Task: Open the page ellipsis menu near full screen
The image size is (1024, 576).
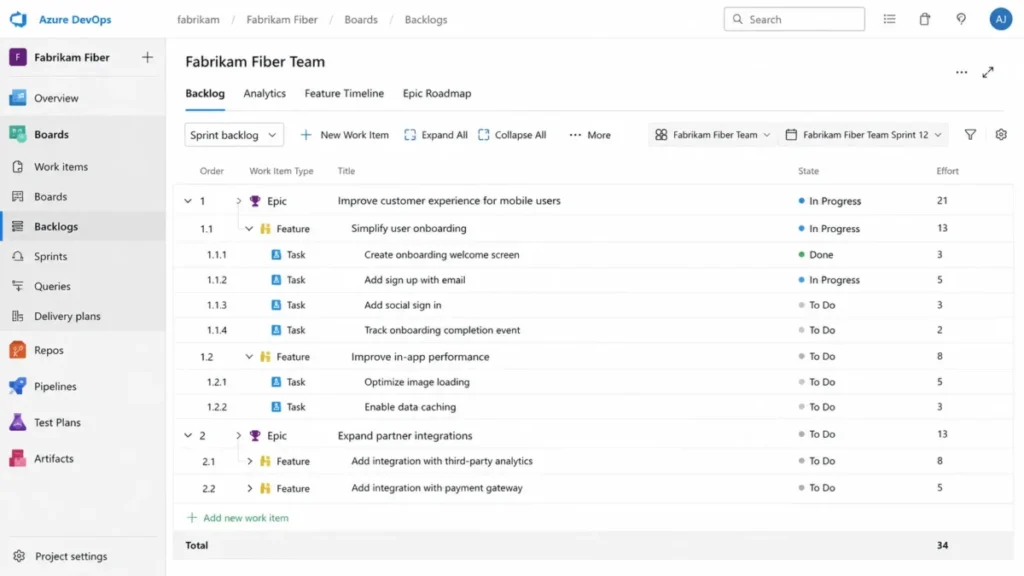Action: [x=961, y=72]
